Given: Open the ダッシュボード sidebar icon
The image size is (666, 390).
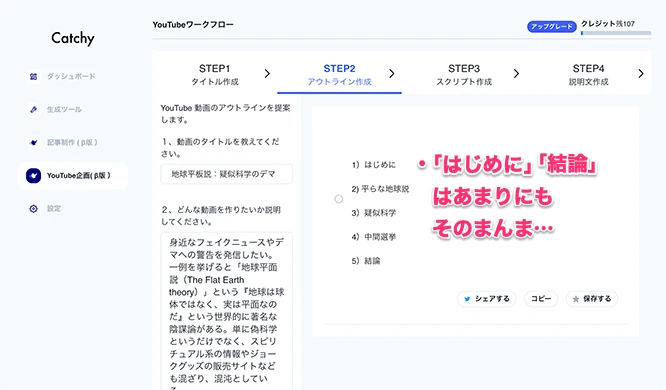Looking at the screenshot, I should 34,76.
